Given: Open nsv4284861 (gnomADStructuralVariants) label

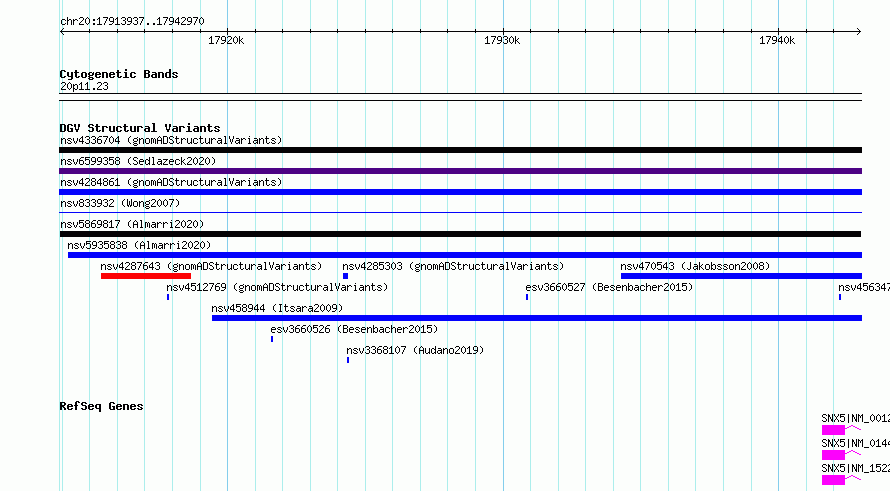Looking at the screenshot, I should pos(171,182).
